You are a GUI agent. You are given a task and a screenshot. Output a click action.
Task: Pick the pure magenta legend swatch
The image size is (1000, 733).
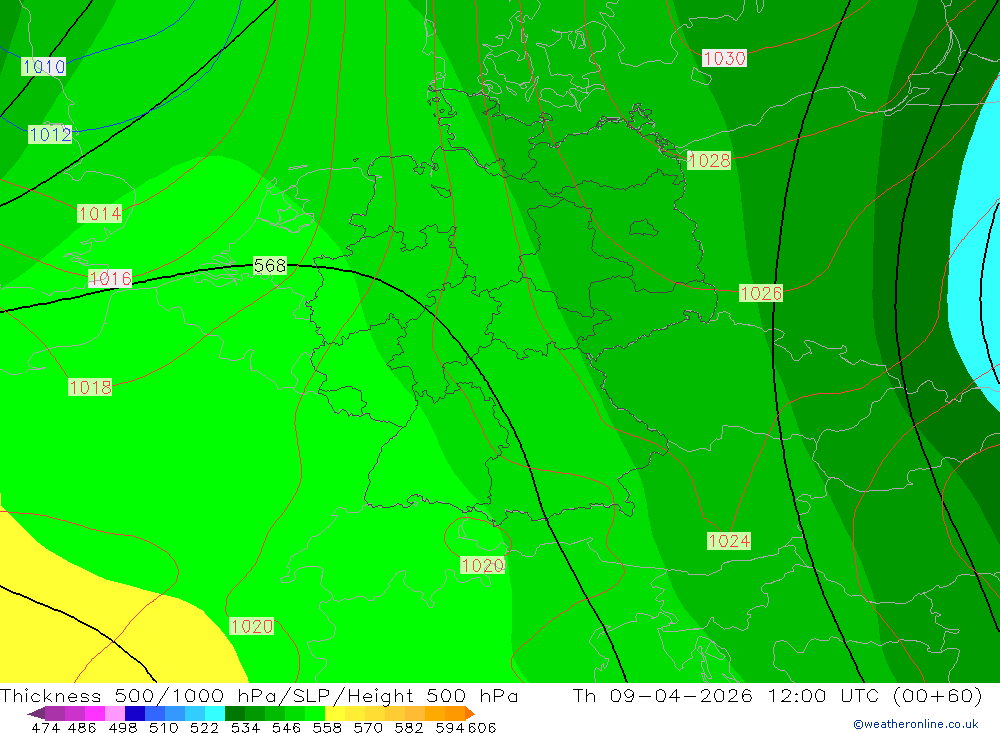click(93, 713)
